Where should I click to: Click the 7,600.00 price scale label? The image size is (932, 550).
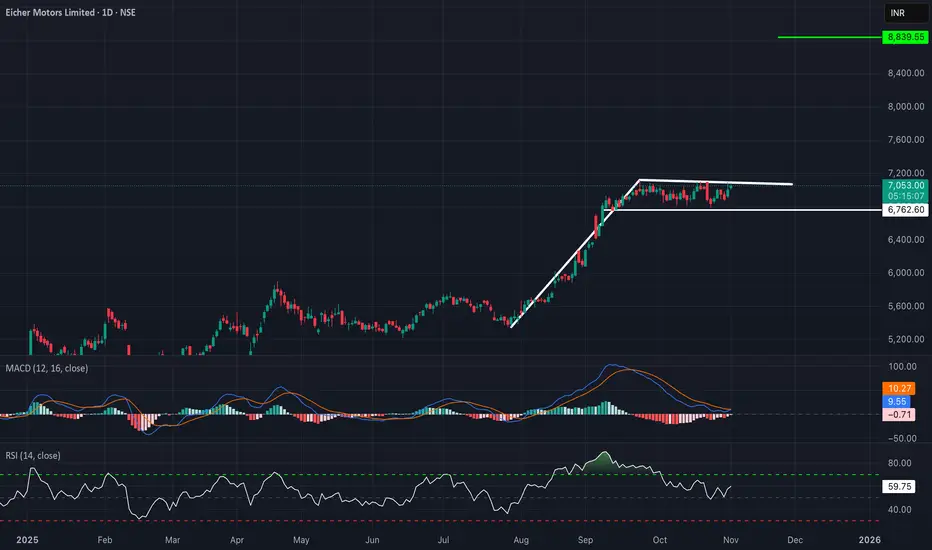tap(906, 140)
